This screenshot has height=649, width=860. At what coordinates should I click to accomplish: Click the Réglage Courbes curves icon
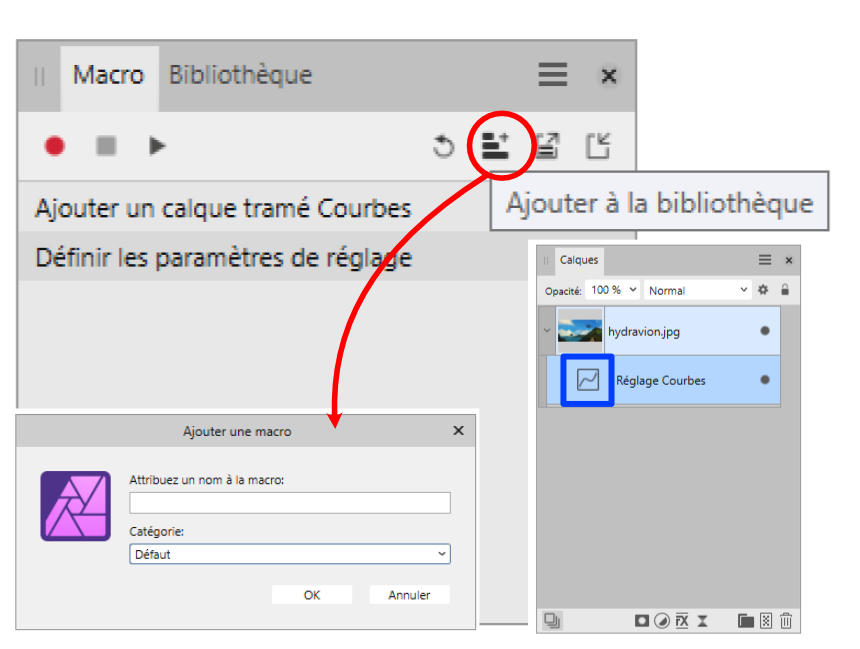pos(587,380)
